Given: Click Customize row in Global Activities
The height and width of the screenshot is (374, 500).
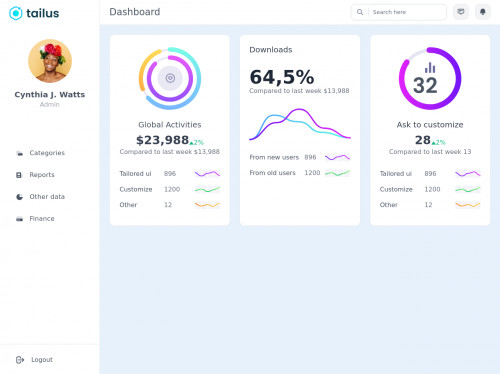Looking at the screenshot, I should click(170, 189).
